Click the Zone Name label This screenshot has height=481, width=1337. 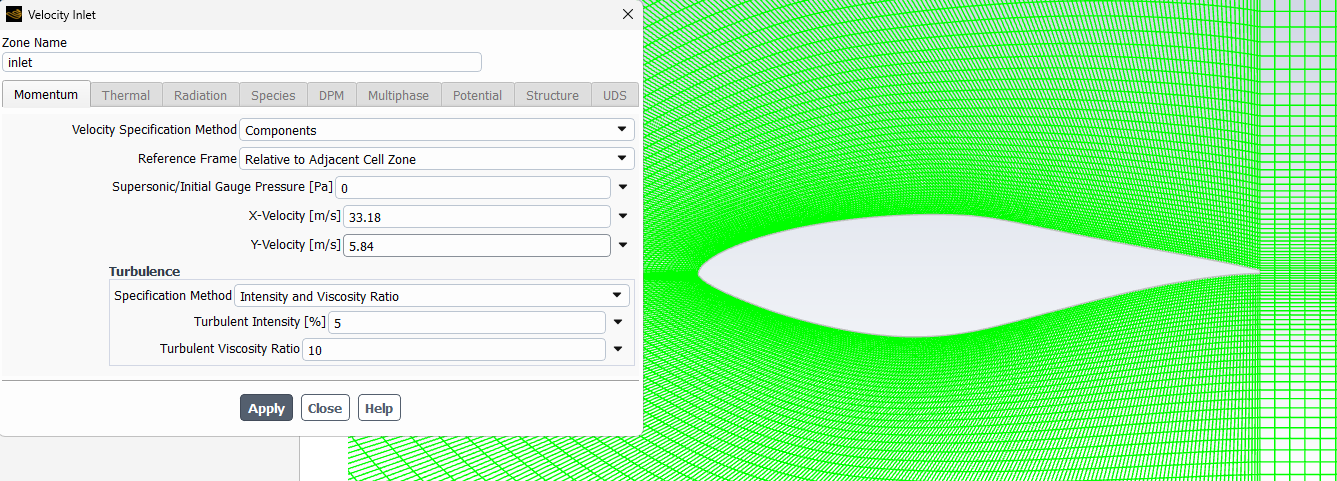point(35,43)
